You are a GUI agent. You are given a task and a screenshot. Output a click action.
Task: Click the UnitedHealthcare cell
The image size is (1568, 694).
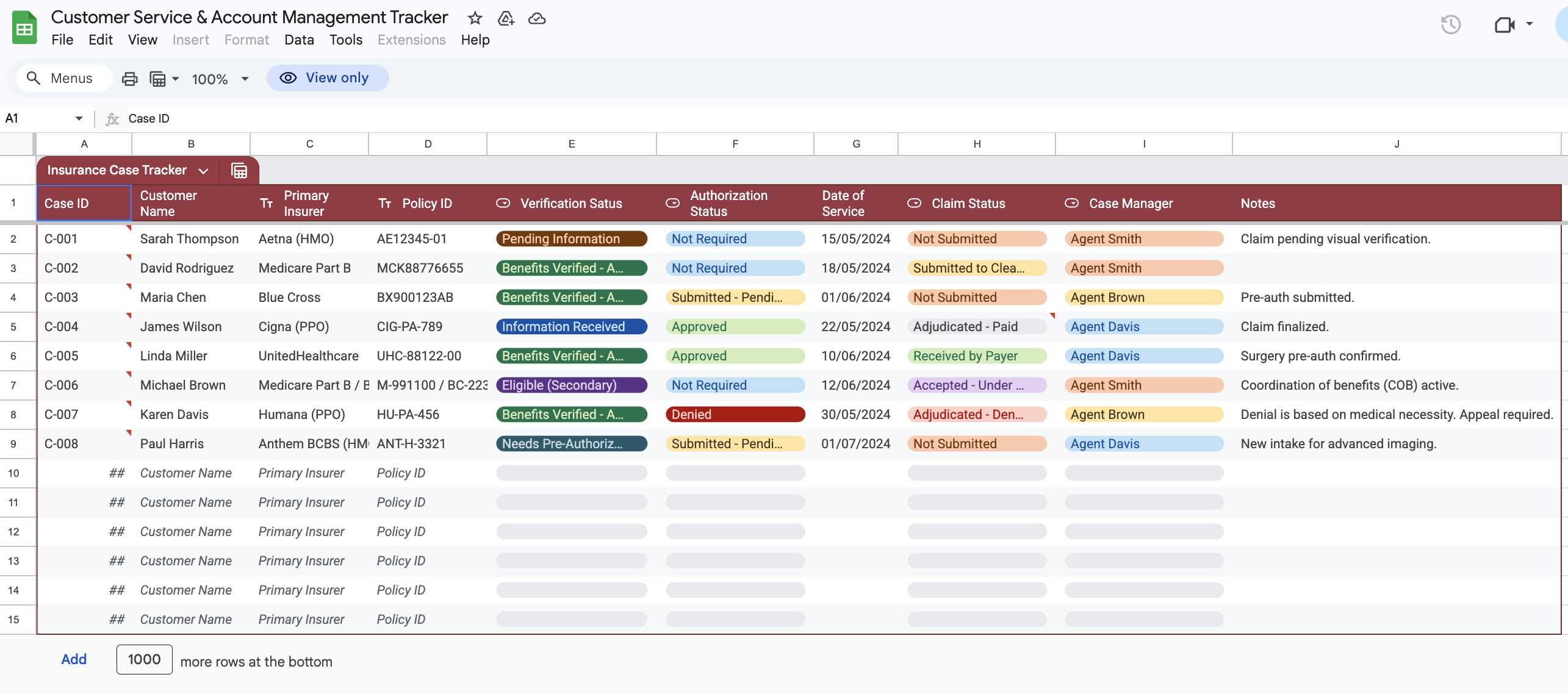pyautogui.click(x=309, y=356)
